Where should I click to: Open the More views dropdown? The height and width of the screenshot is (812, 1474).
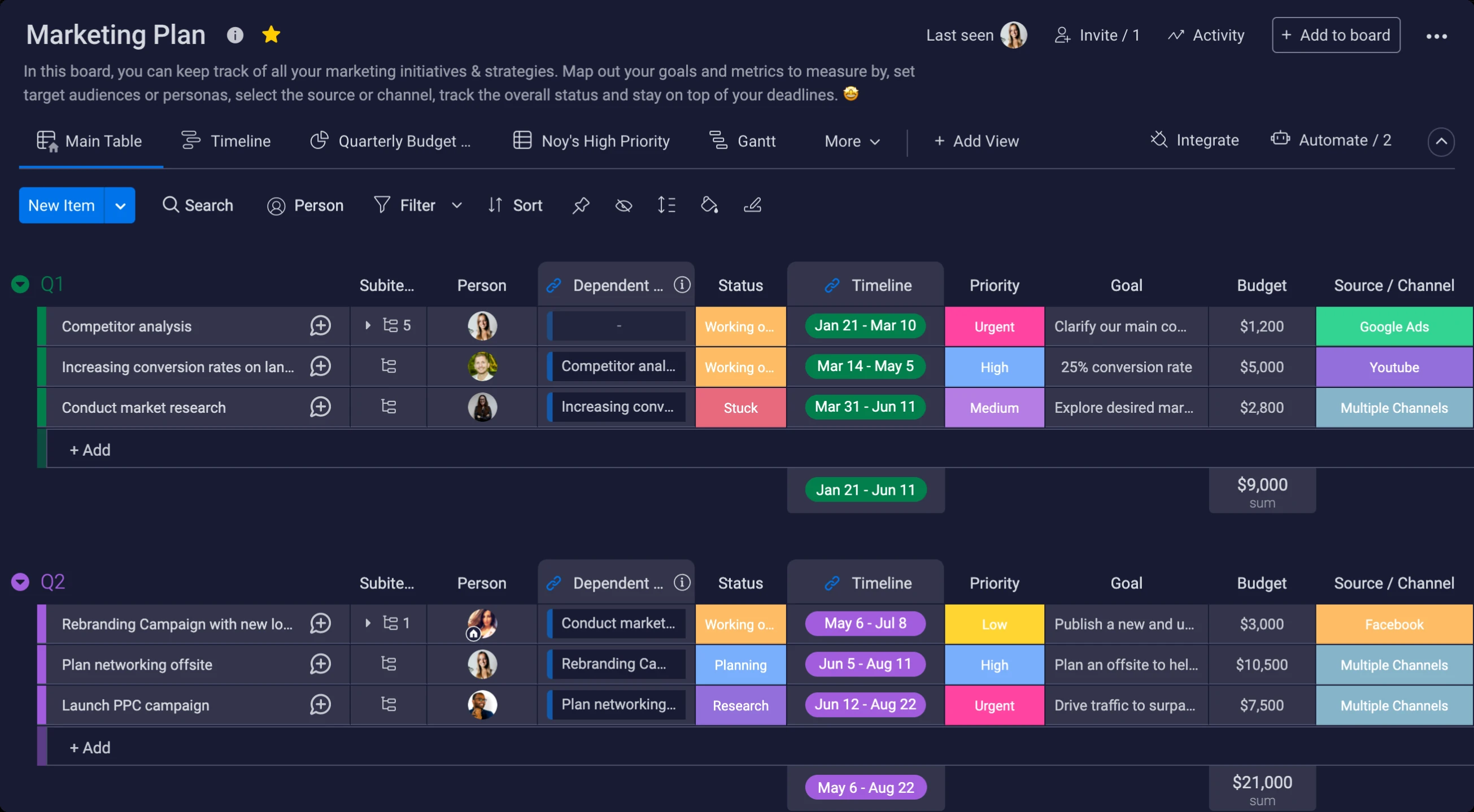pos(852,141)
